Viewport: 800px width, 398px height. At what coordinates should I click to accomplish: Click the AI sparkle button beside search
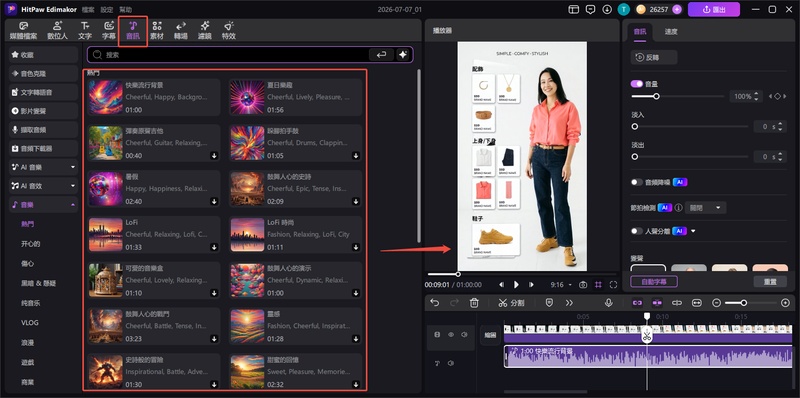pyautogui.click(x=403, y=55)
